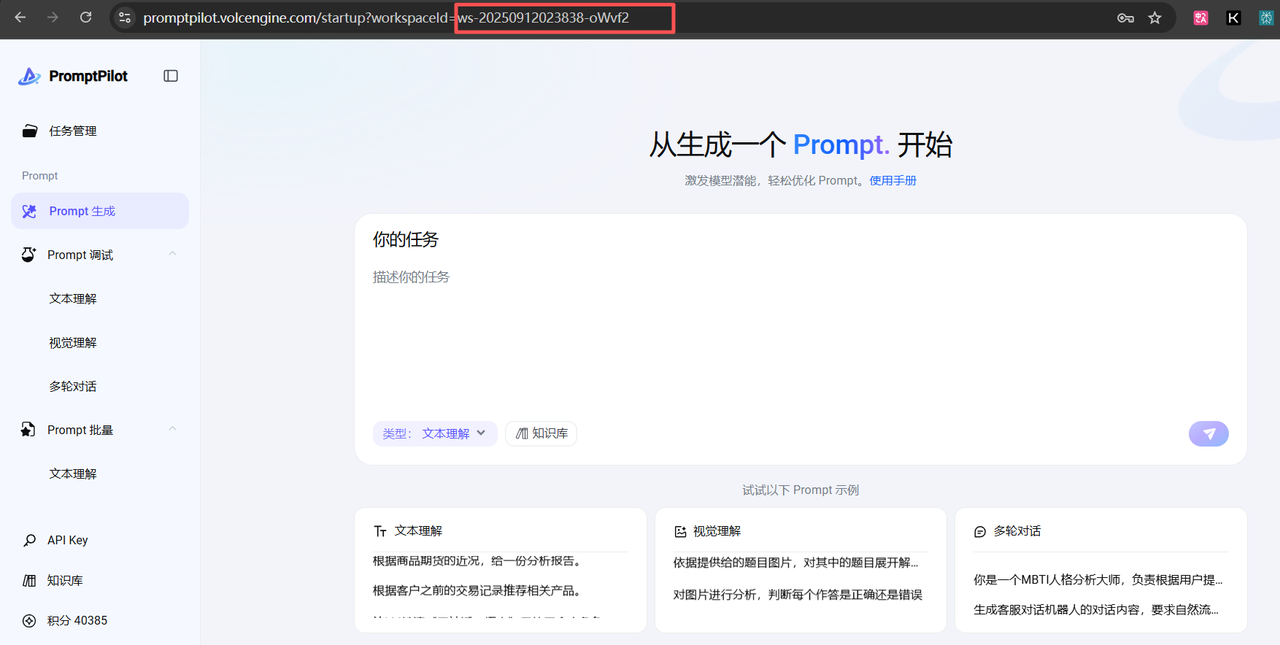
Task: Click the 你的任务 heading
Action: click(406, 240)
